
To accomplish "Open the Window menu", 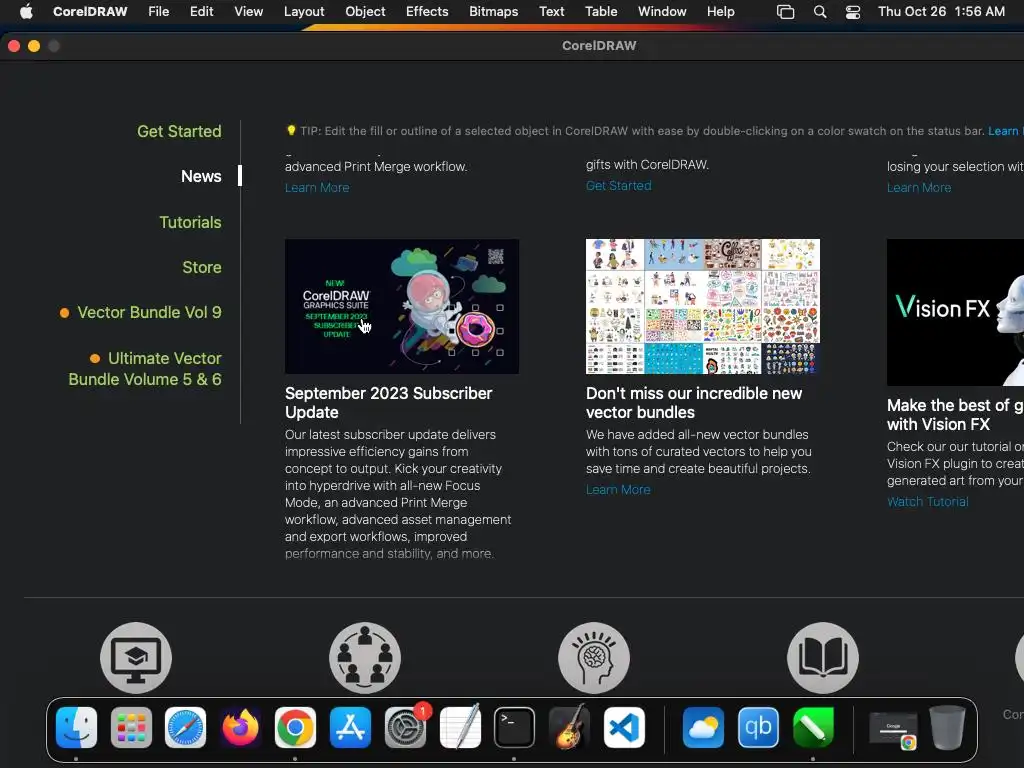I will pos(662,12).
